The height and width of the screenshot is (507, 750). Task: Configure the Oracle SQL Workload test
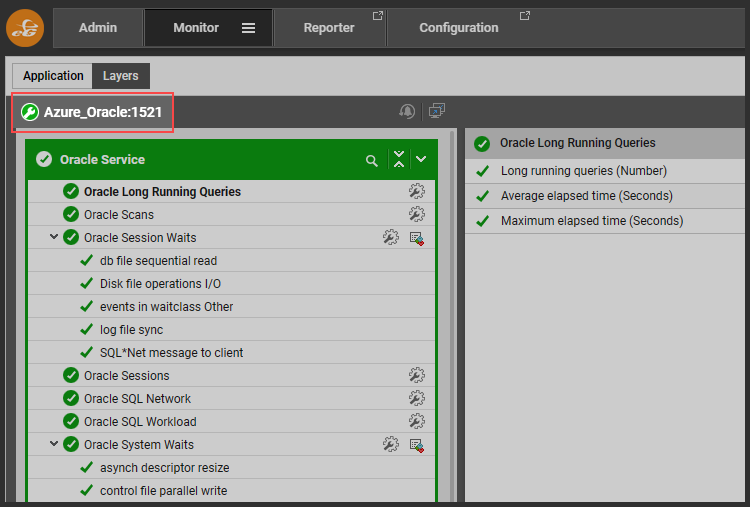(x=417, y=420)
